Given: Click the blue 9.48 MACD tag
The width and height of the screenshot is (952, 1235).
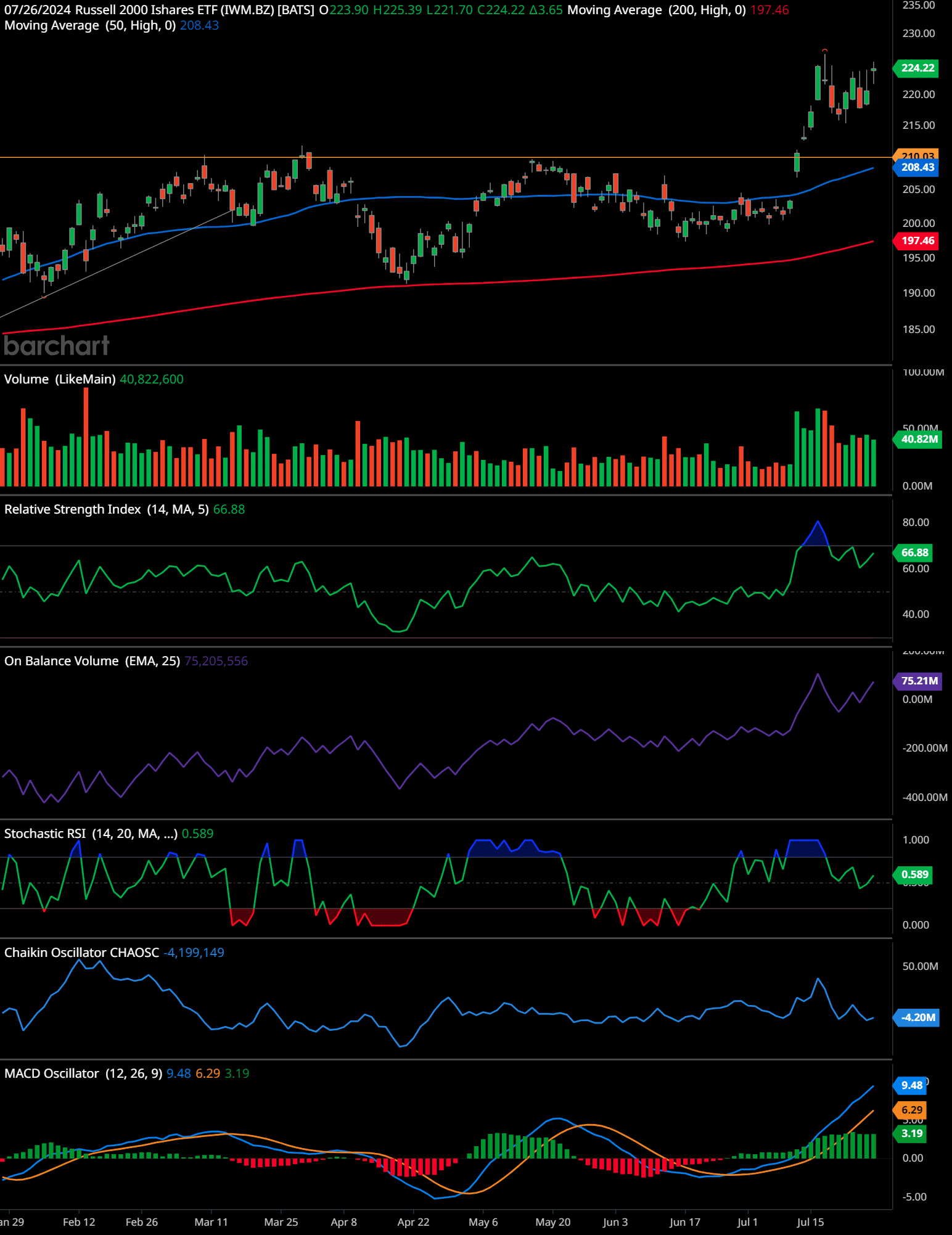Looking at the screenshot, I should pyautogui.click(x=911, y=1085).
